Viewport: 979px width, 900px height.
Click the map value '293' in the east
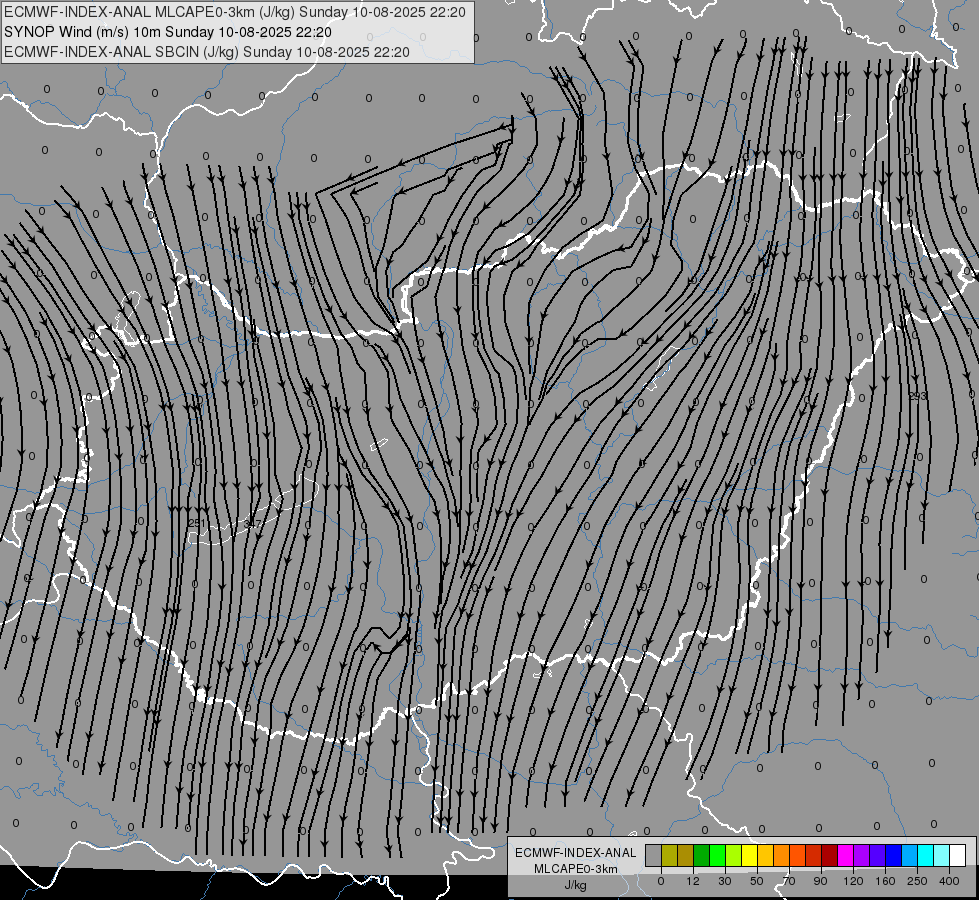[x=918, y=396]
